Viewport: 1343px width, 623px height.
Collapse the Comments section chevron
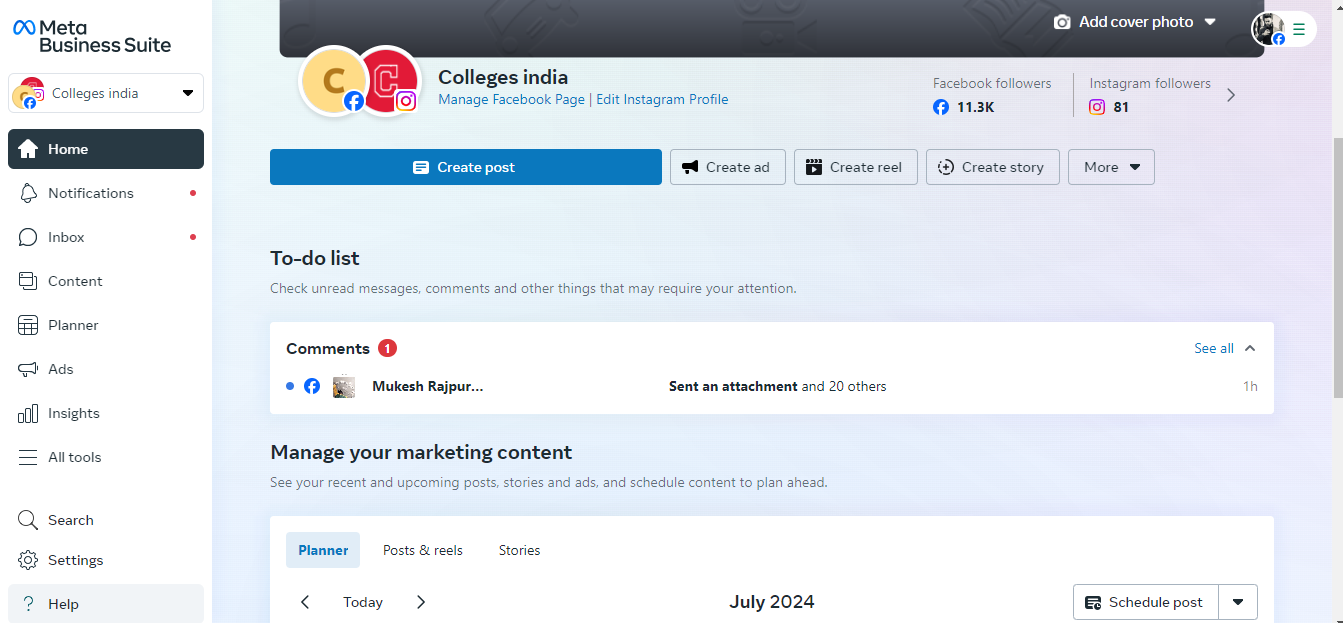coord(1250,348)
